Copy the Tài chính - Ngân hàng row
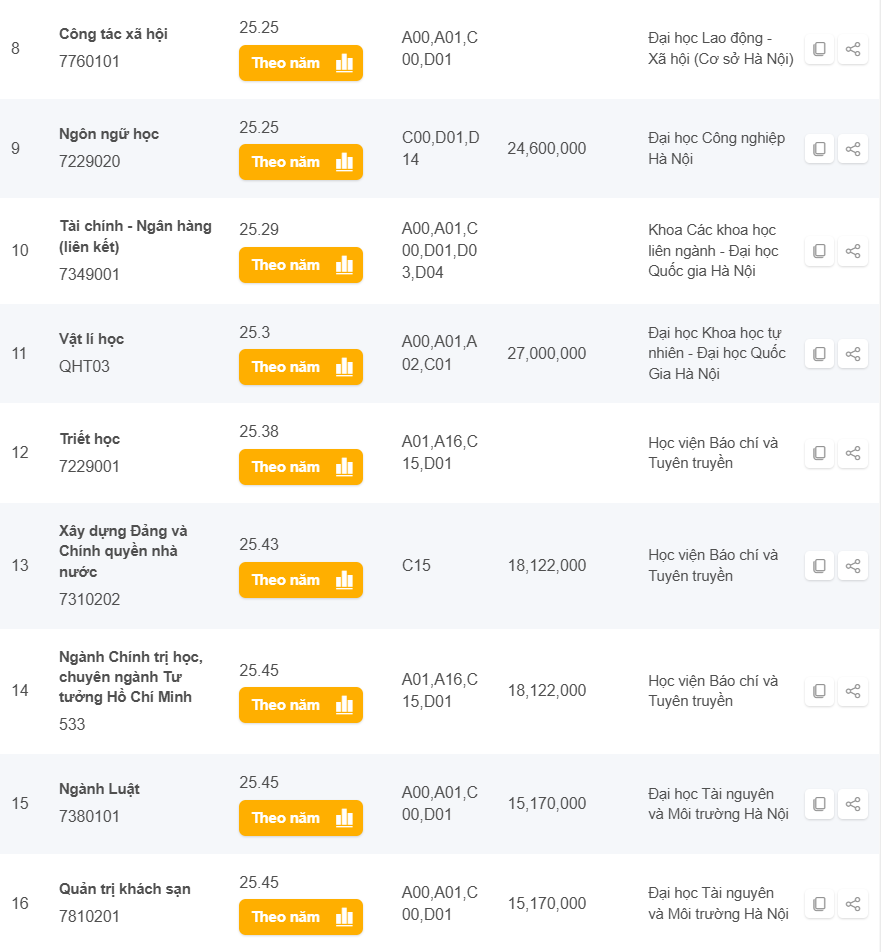 pos(819,251)
